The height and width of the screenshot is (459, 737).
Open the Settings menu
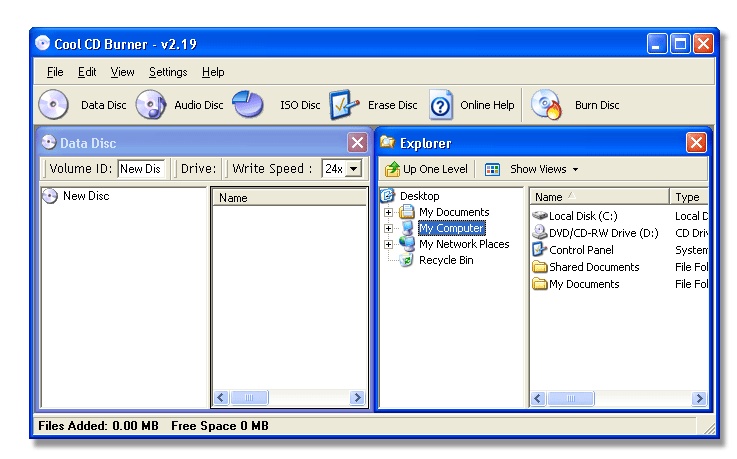pyautogui.click(x=168, y=72)
